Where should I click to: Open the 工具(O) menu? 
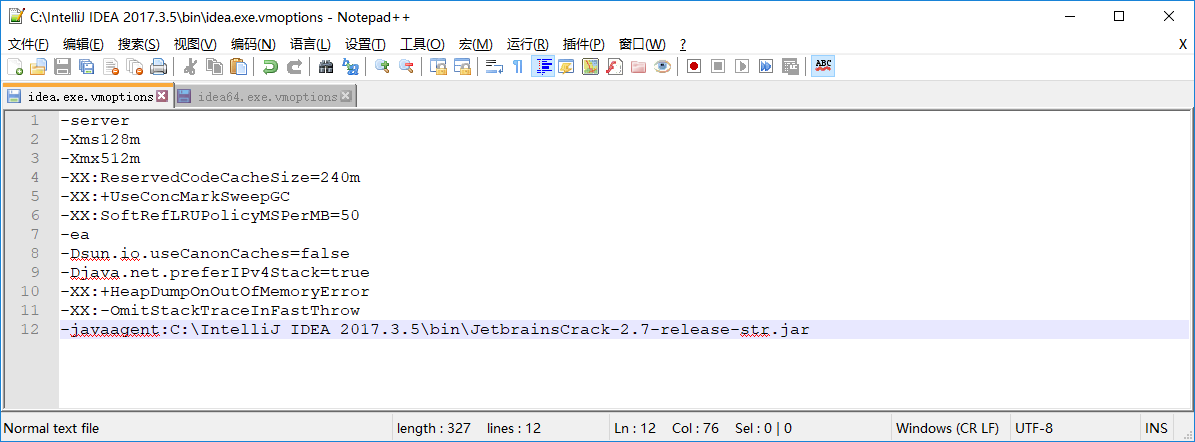tap(422, 44)
